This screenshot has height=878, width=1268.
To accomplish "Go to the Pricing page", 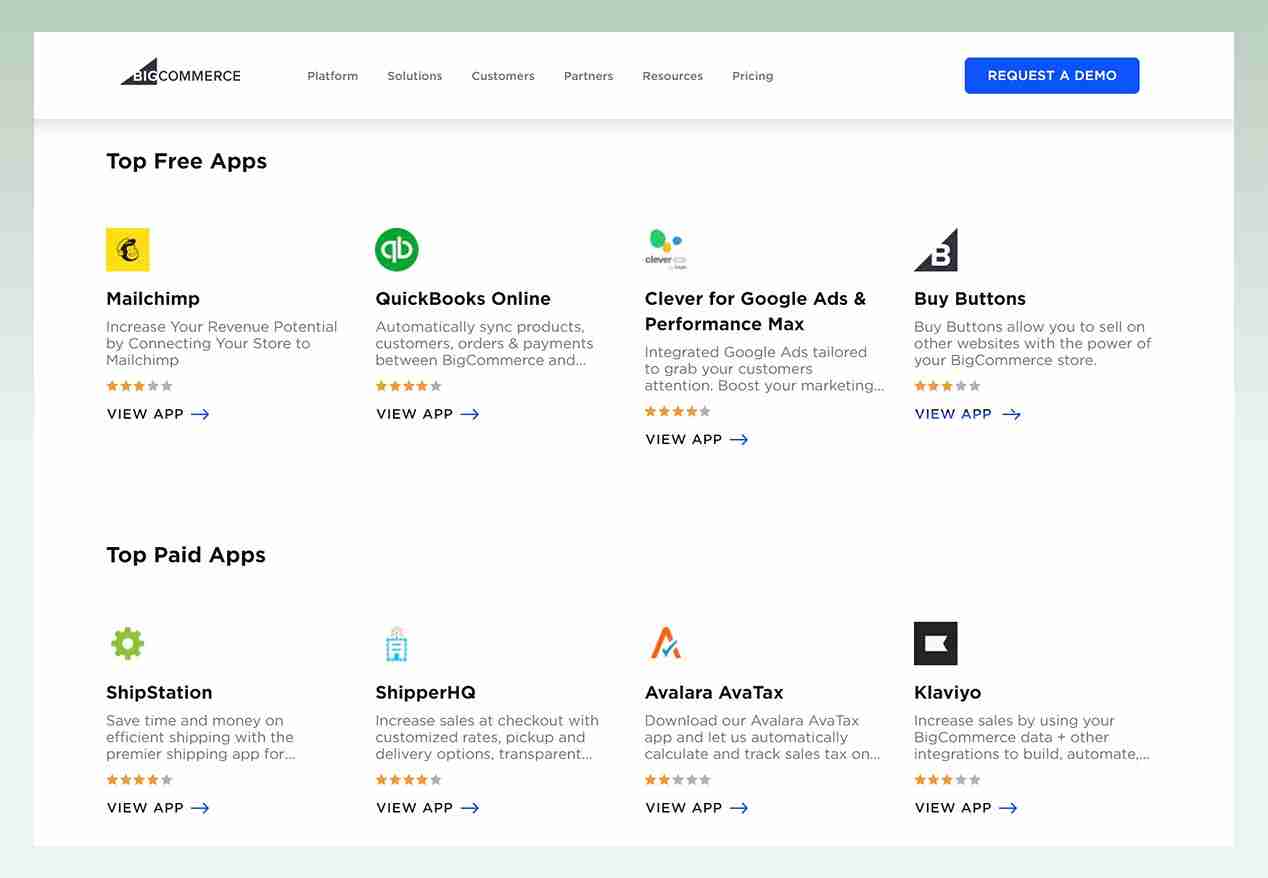I will pos(753,76).
